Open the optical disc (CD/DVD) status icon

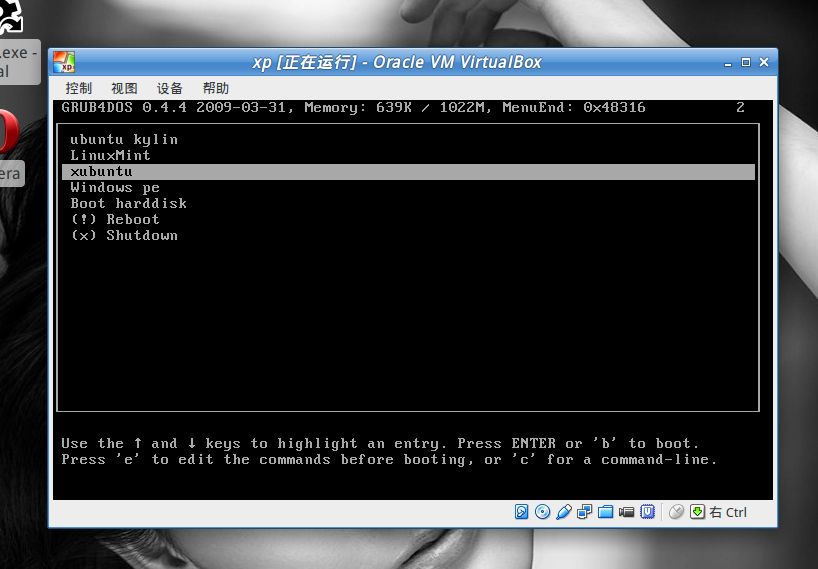point(543,512)
